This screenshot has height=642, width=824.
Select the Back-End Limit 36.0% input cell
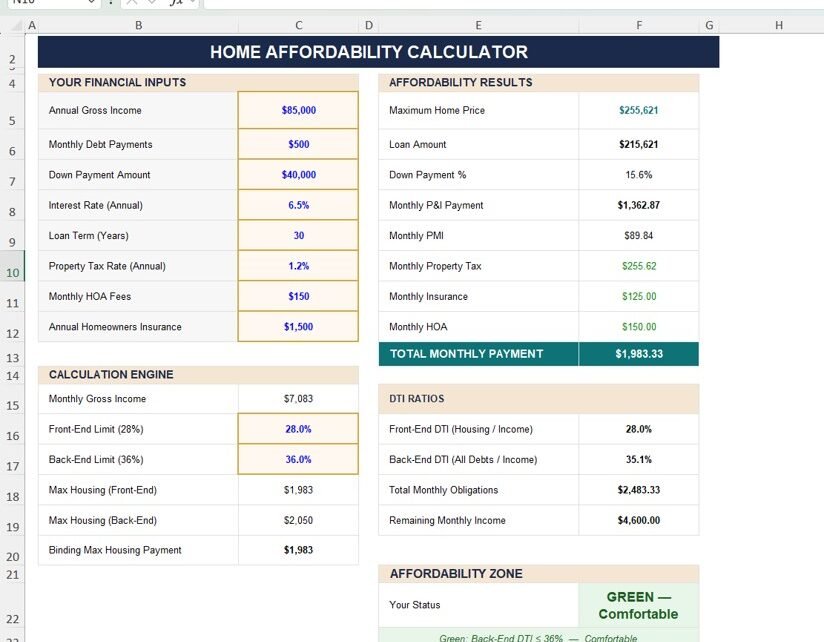(298, 460)
